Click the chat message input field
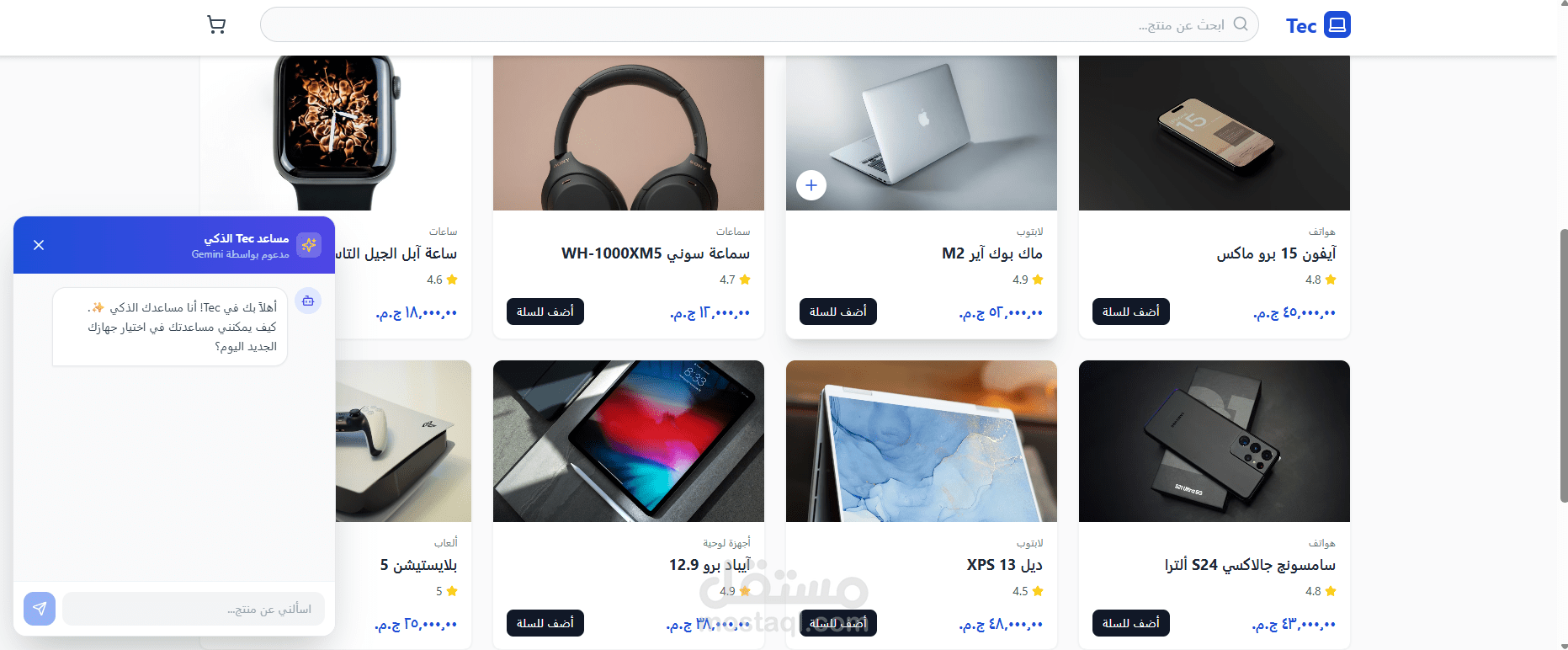 click(194, 609)
